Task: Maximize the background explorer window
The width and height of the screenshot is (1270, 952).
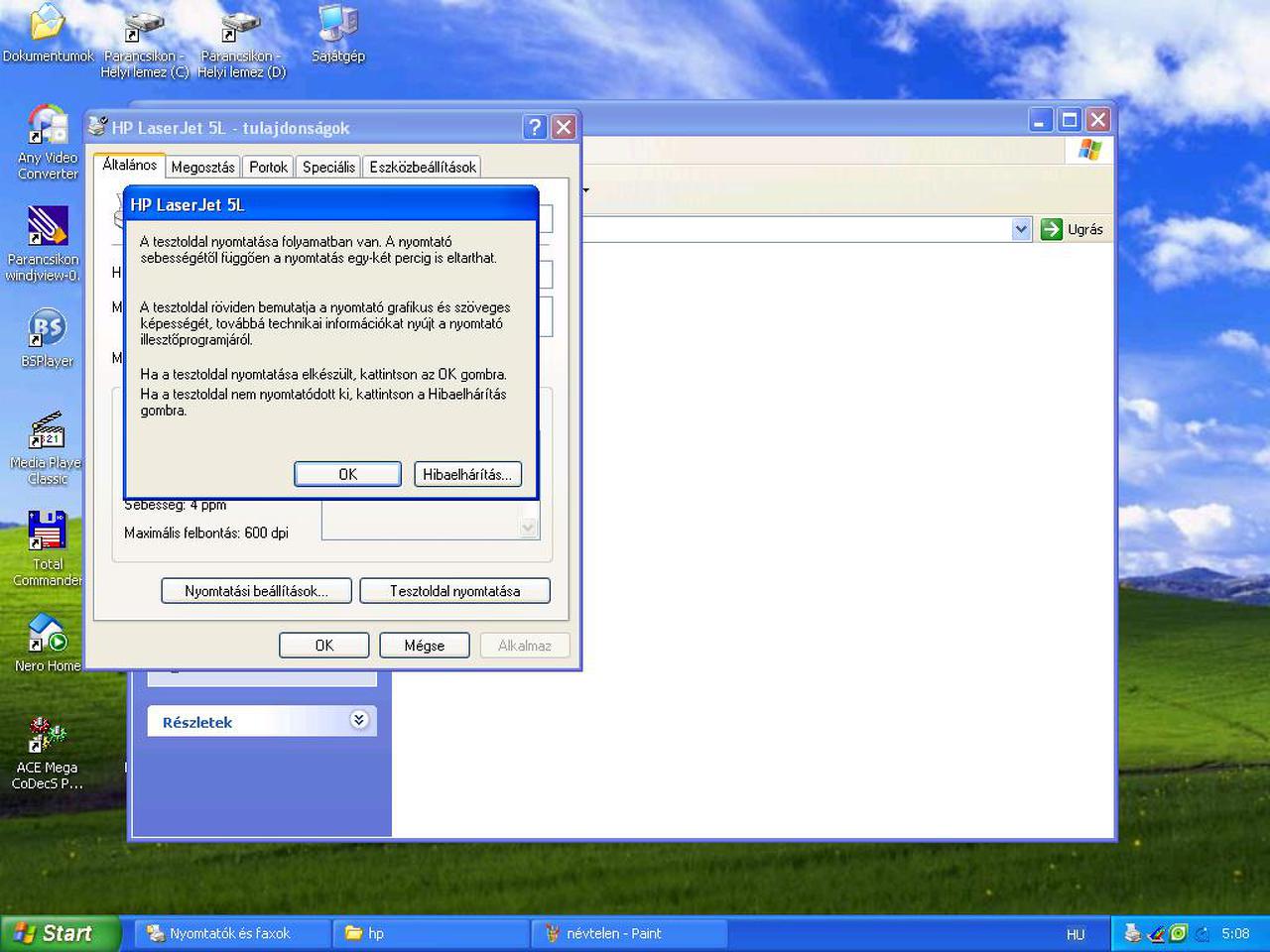Action: (x=1070, y=120)
